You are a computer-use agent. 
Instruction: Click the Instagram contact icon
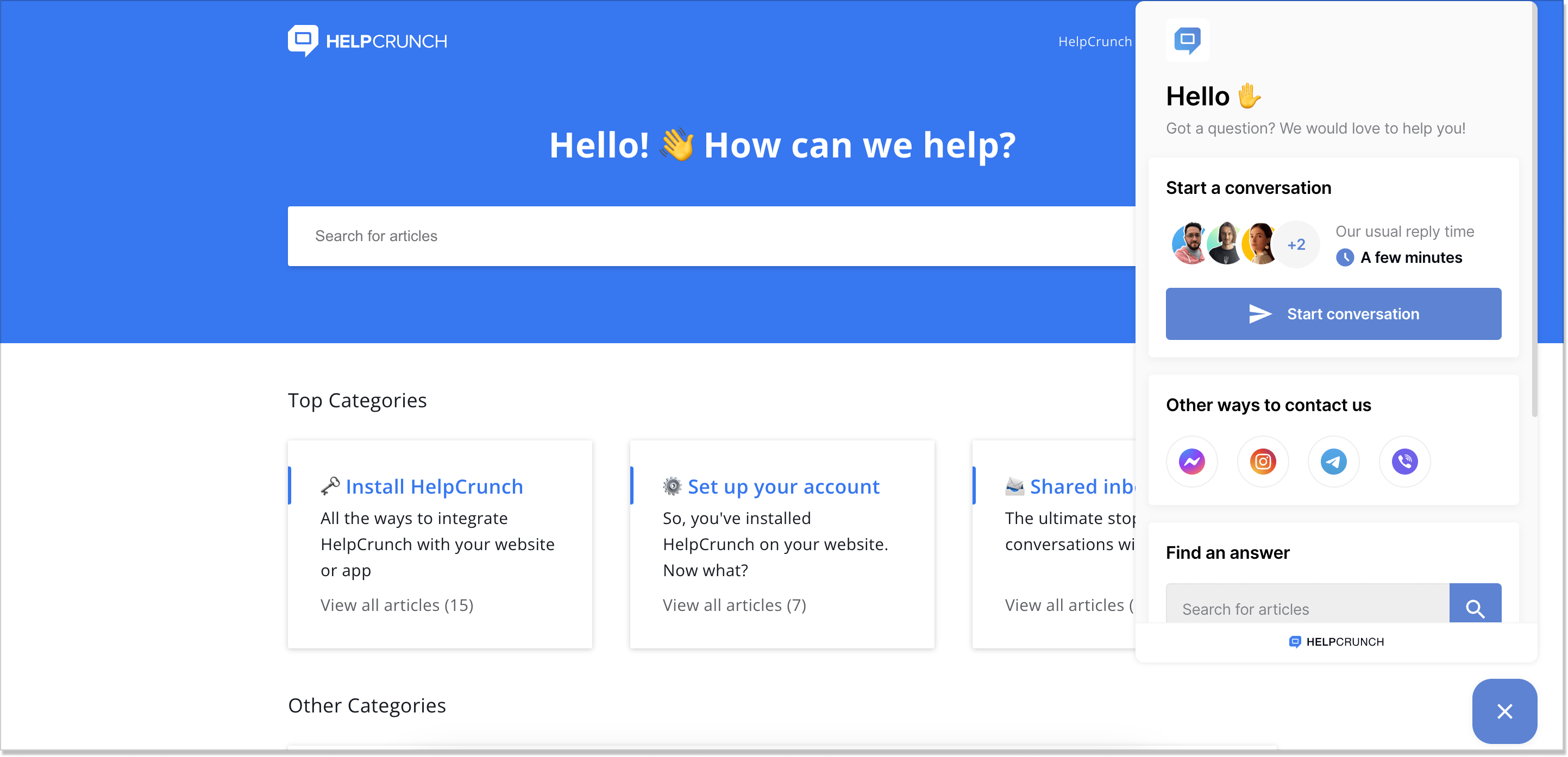pyautogui.click(x=1261, y=461)
